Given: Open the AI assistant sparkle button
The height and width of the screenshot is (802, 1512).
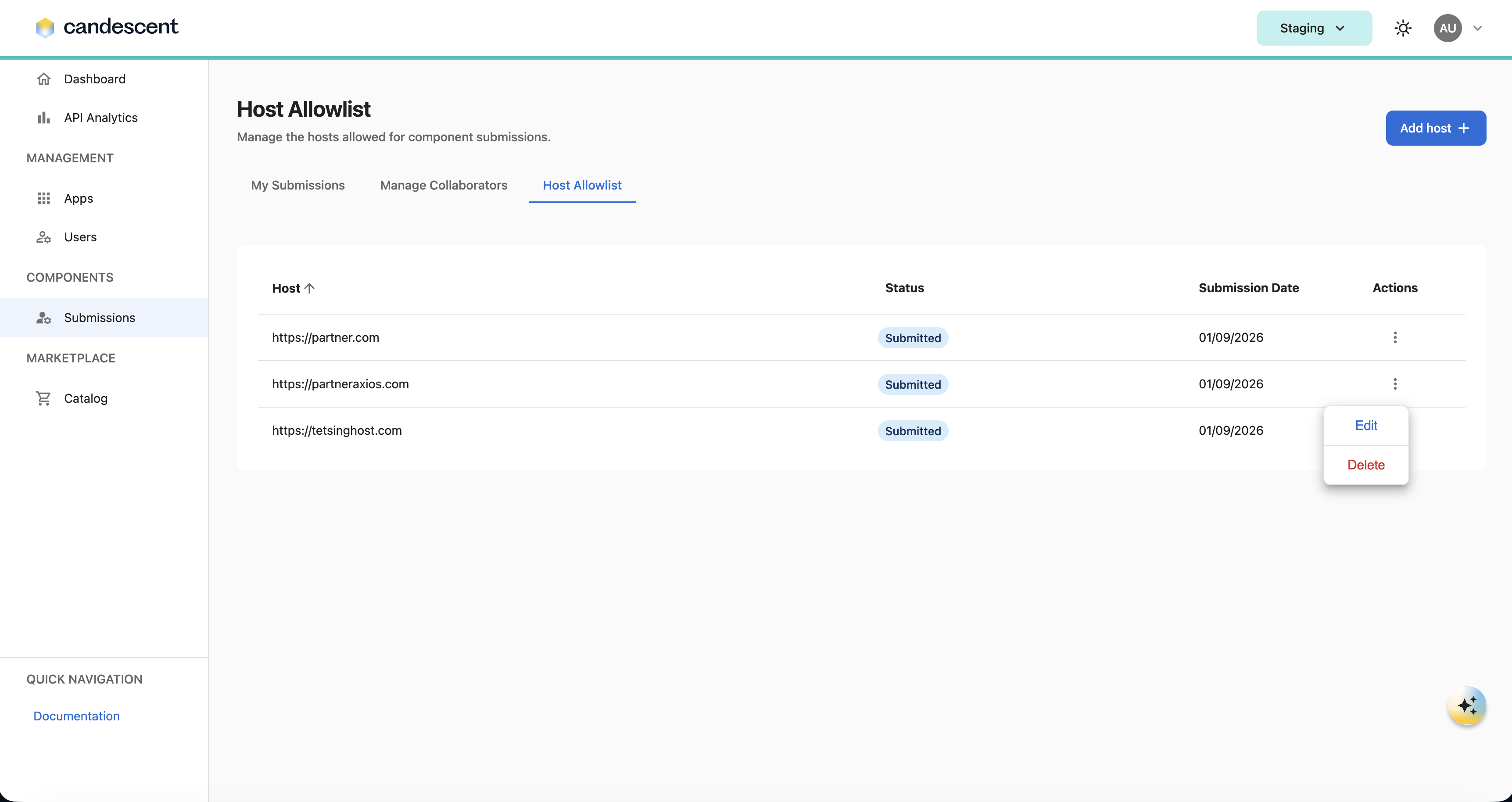Looking at the screenshot, I should pyautogui.click(x=1466, y=706).
